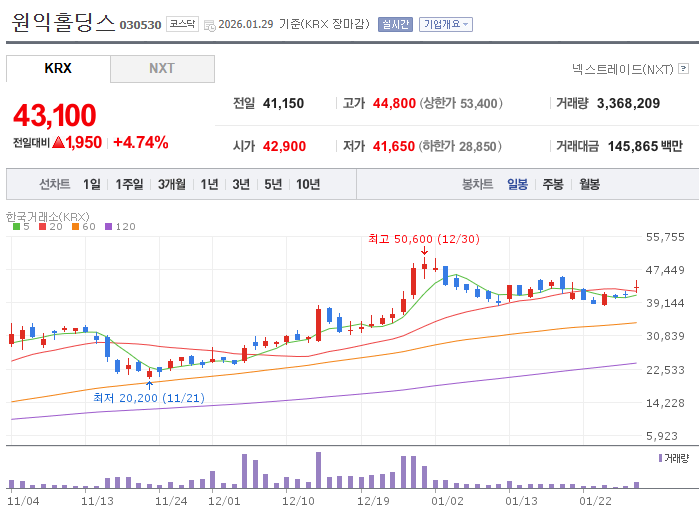Select the 5년 line chart period
Screen dimensions: 699x510
tap(273, 184)
